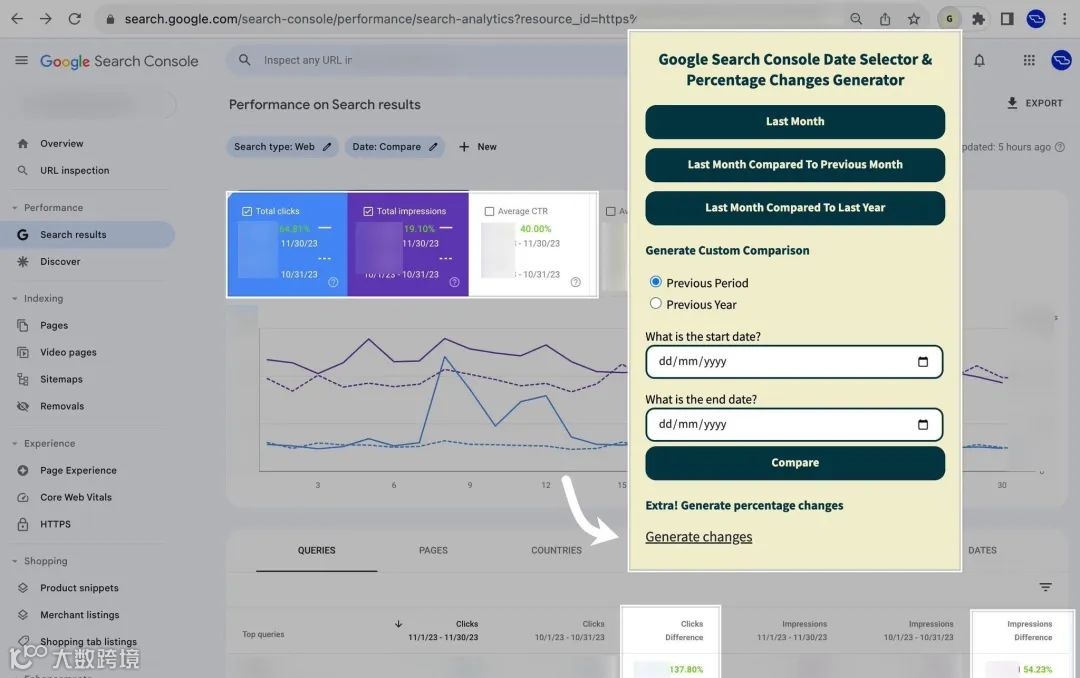Open the Google apps grid

coord(1029,61)
